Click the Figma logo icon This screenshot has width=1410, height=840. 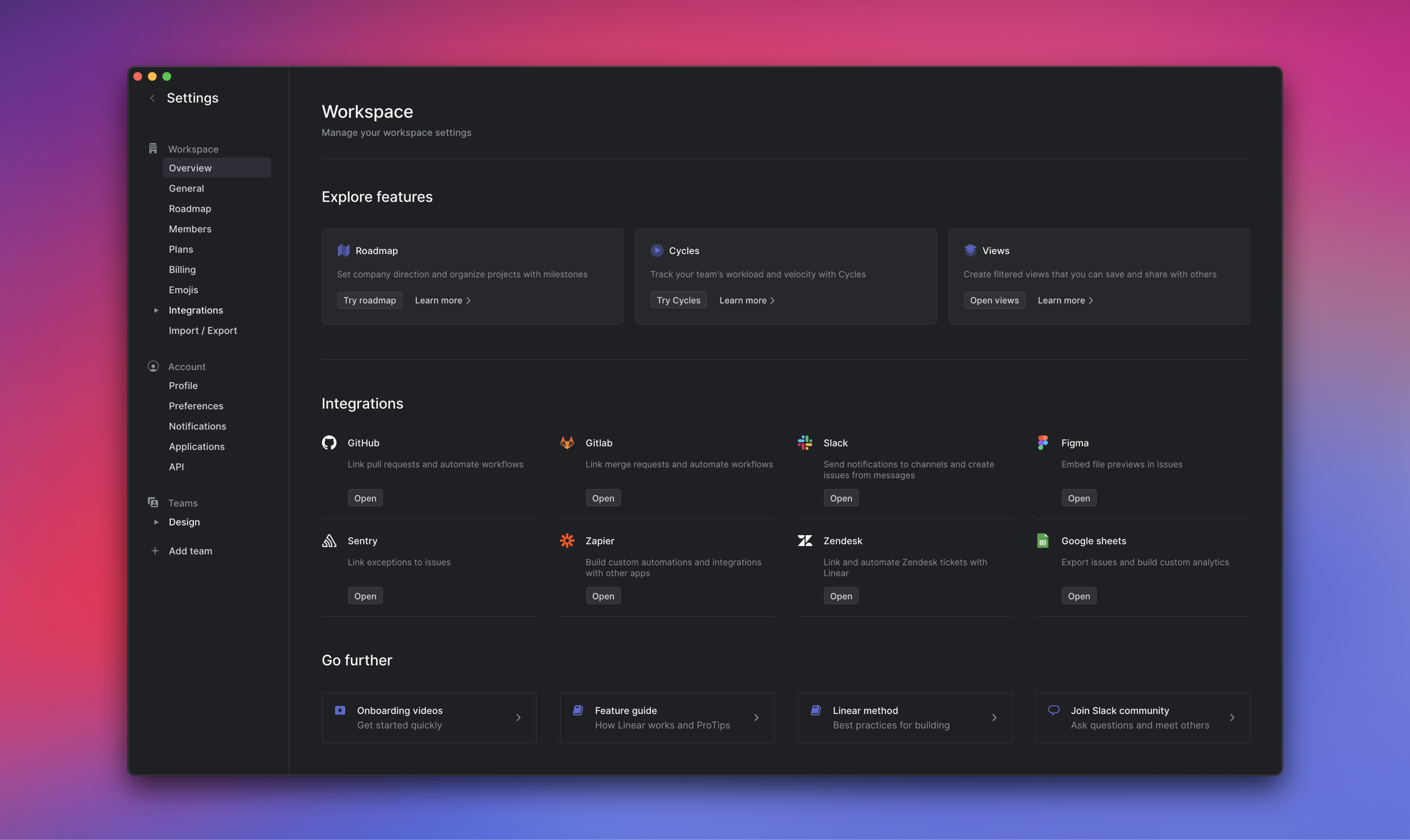1043,443
